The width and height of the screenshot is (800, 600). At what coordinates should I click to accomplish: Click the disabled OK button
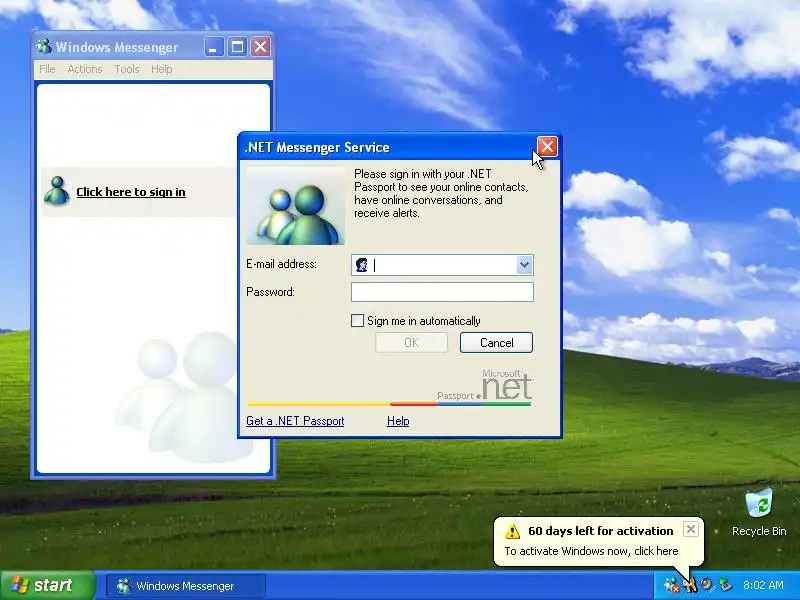(x=411, y=343)
